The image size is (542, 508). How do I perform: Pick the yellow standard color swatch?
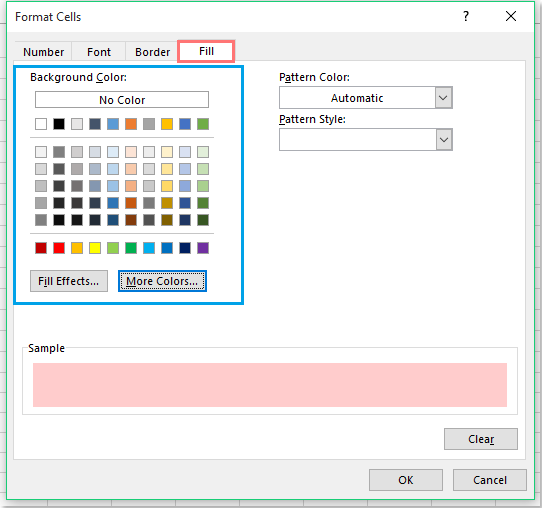(x=95, y=248)
